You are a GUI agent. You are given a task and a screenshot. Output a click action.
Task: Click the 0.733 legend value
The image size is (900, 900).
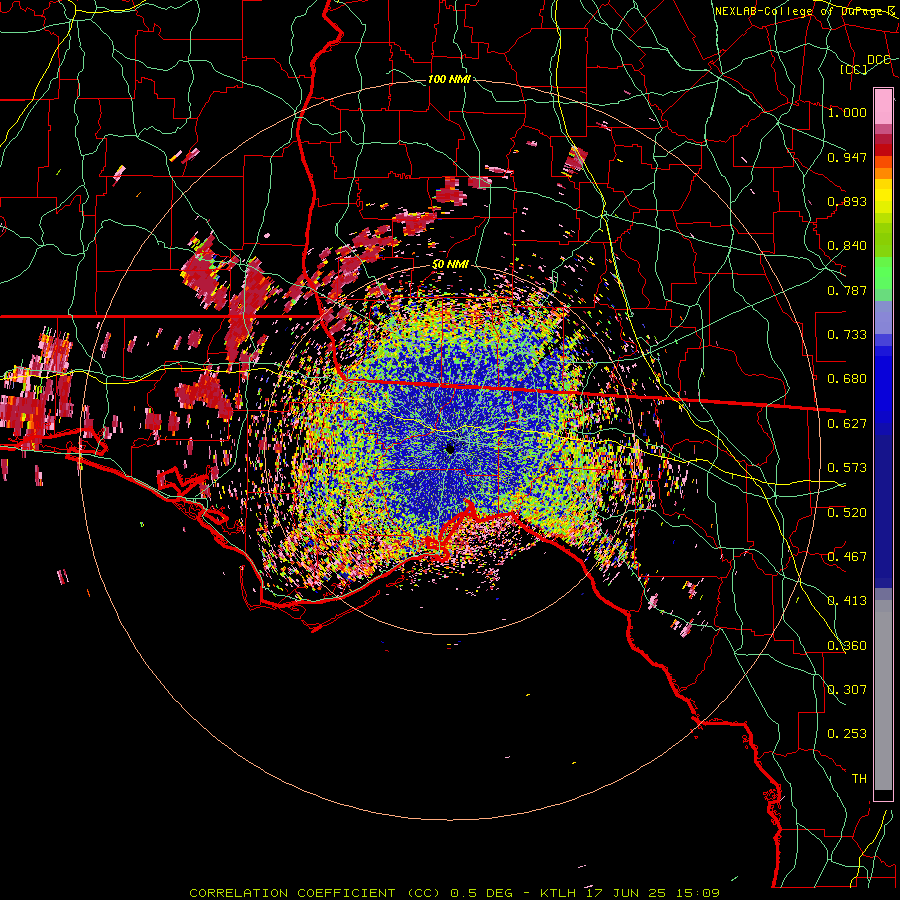pyautogui.click(x=847, y=335)
